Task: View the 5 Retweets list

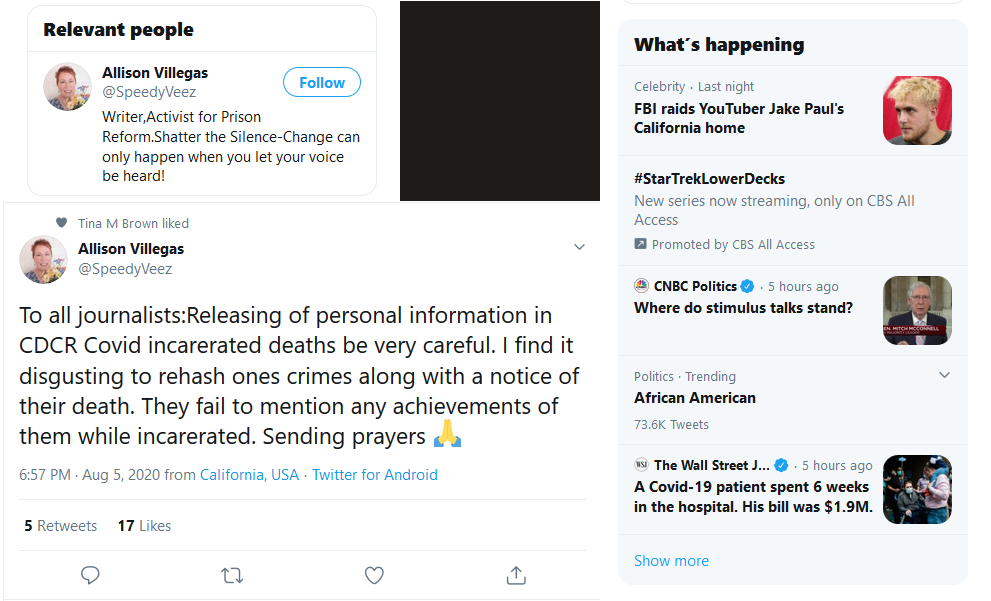Action: click(60, 525)
